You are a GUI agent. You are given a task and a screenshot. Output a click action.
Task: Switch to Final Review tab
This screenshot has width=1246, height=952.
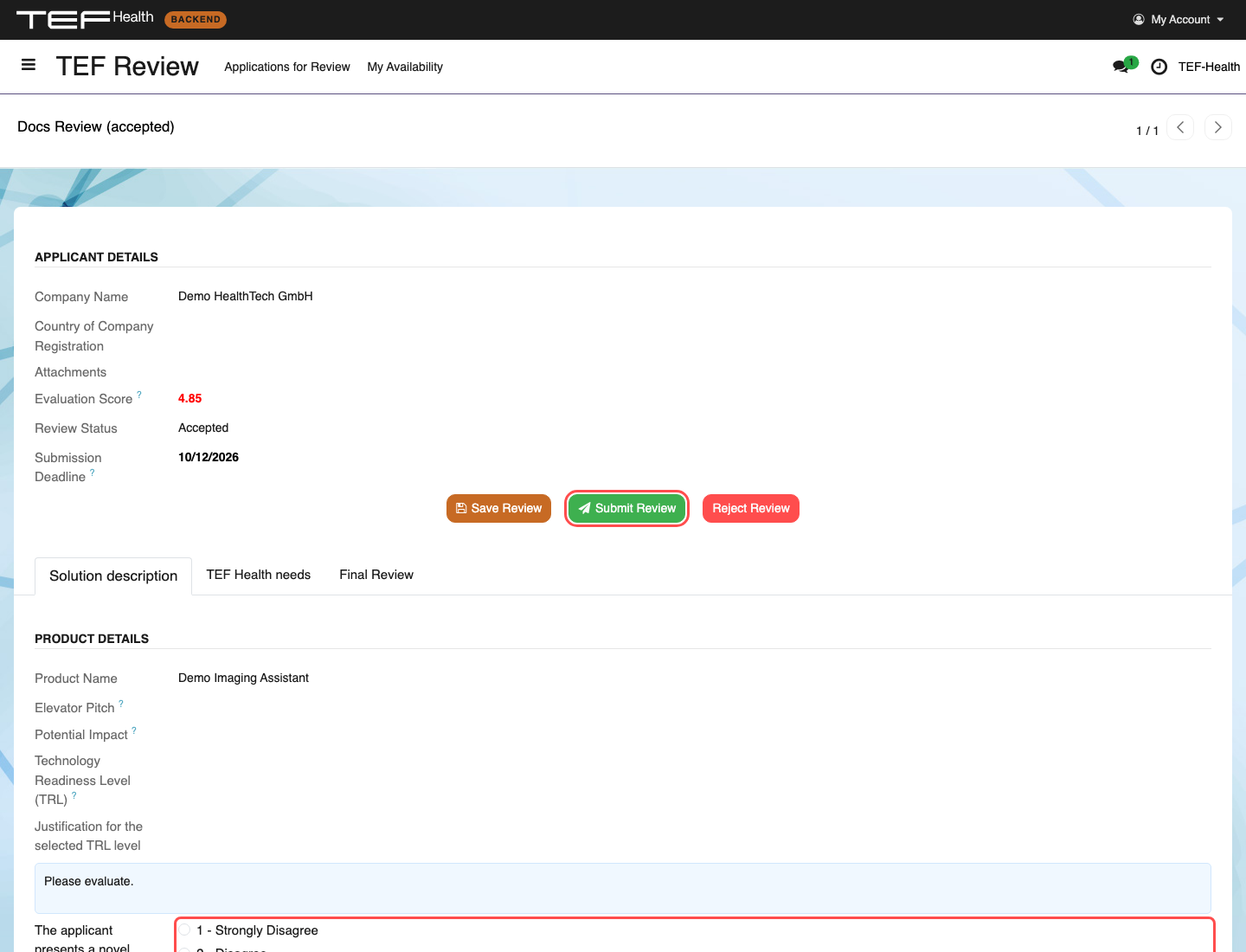376,575
